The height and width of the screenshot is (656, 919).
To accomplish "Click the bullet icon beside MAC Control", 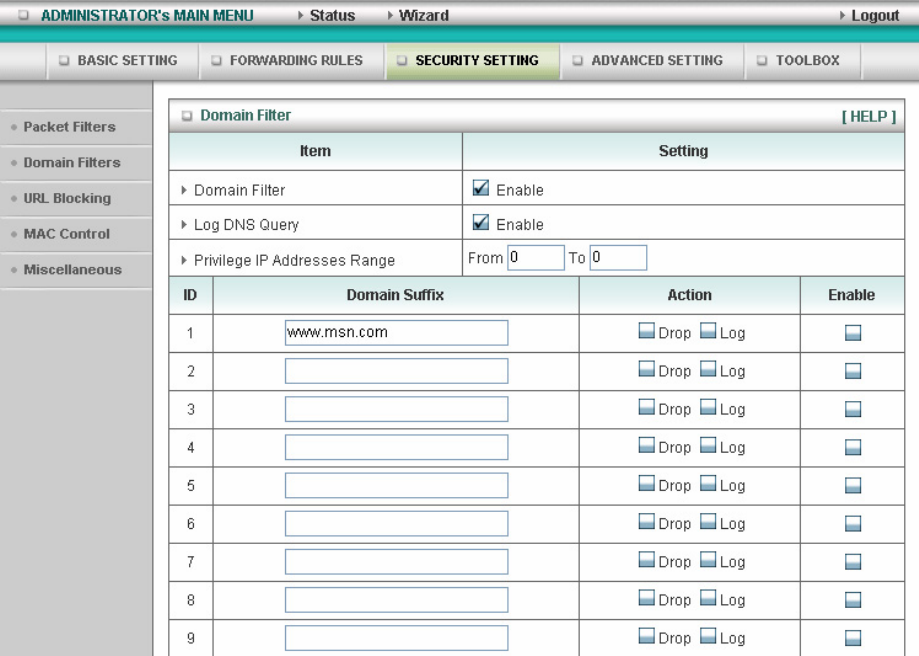I will point(13,234).
